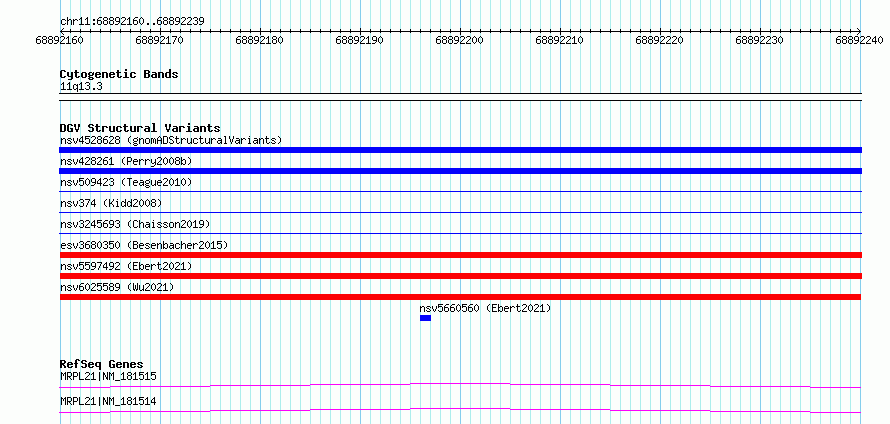This screenshot has height=424, width=890.
Task: Click the nsv5660560 (Ebert2021) label
Action: point(485,308)
